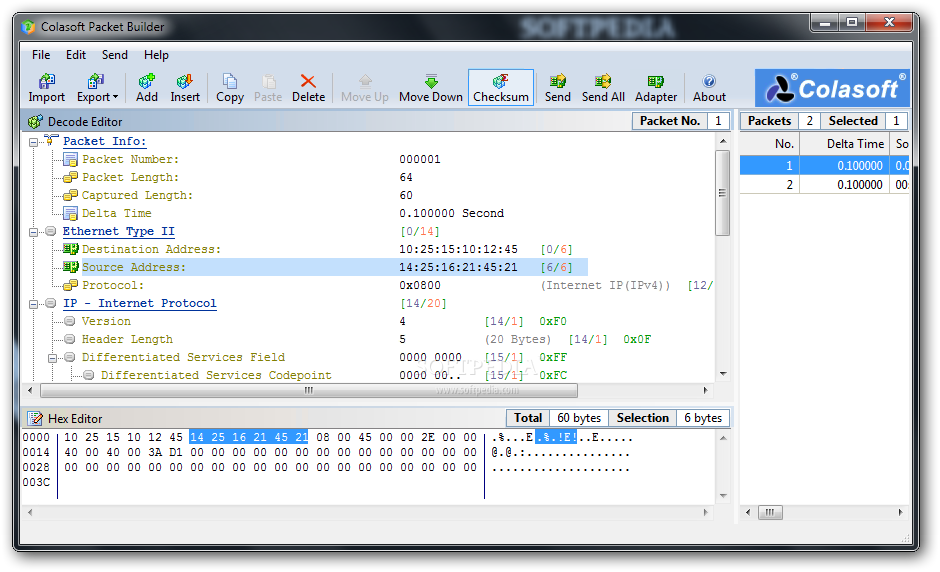Click the Delta Time column header
Screen dimensions: 940x572
845,144
